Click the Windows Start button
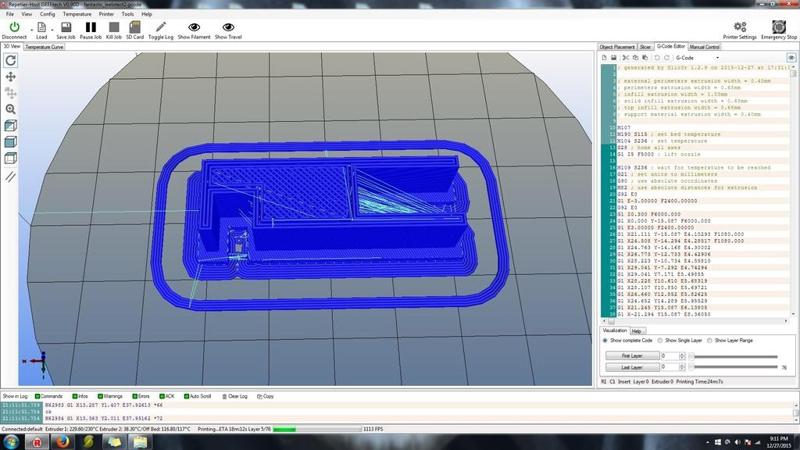Screen dimensions: 800x450 [11, 442]
